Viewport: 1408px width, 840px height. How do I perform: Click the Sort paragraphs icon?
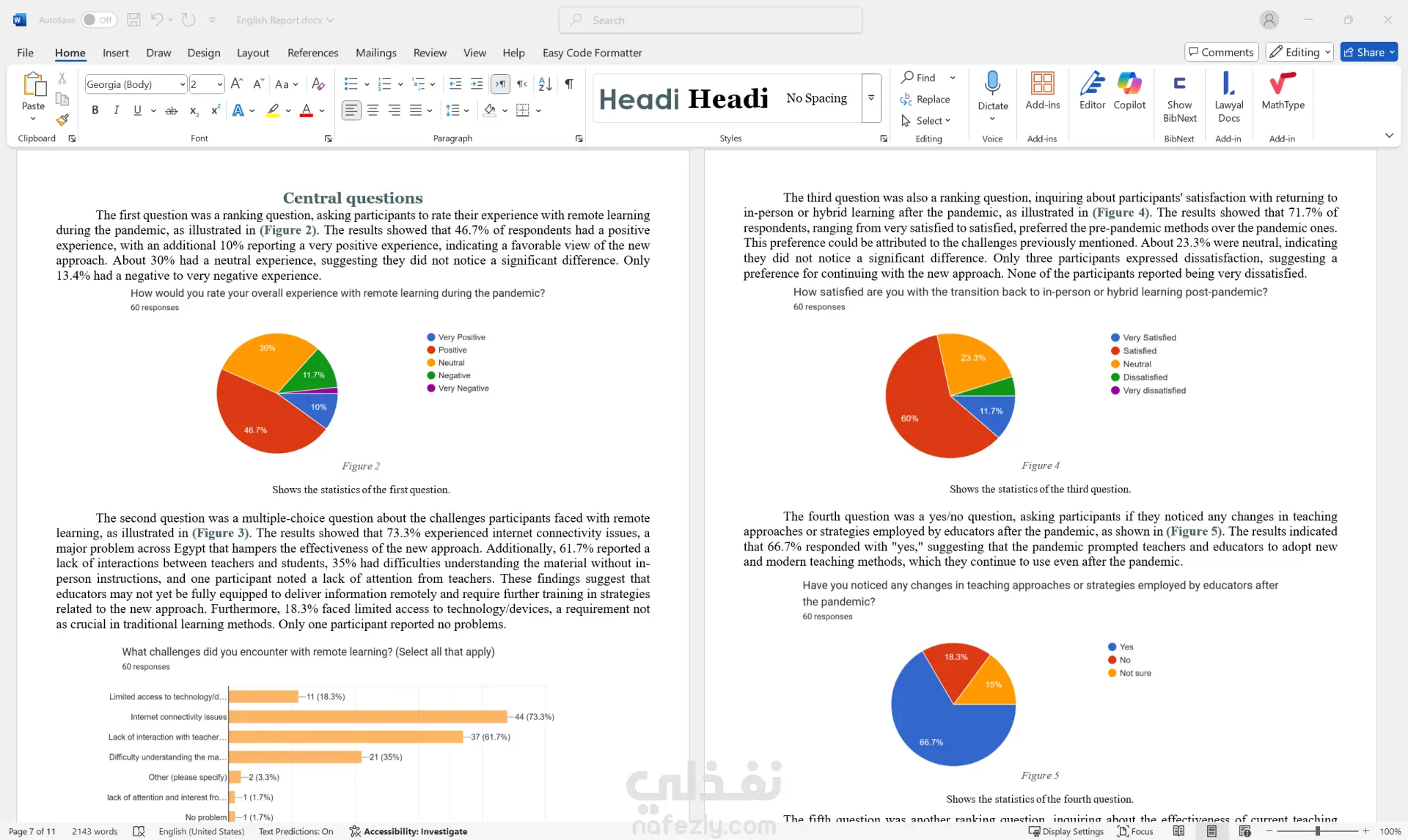coord(545,84)
